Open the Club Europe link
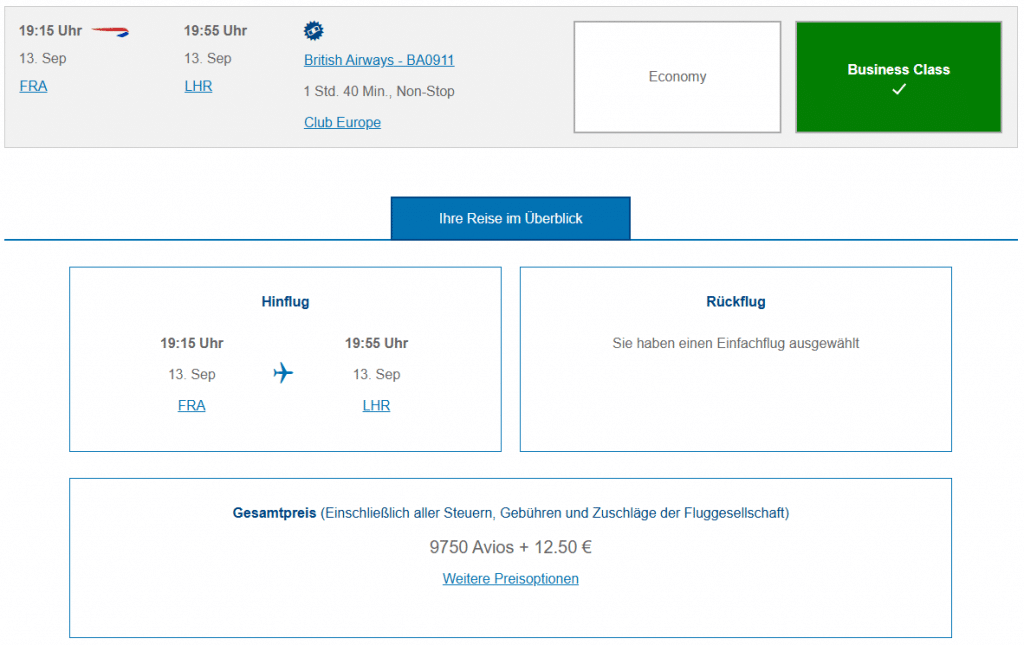Viewport: 1024px width, 645px height. point(342,122)
